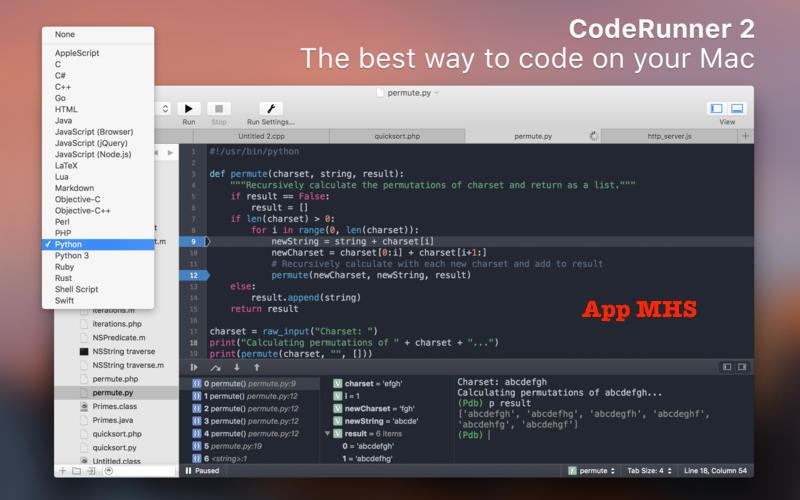This screenshot has width=800, height=500.
Task: Choose None from the language menu
Action: click(x=98, y=35)
